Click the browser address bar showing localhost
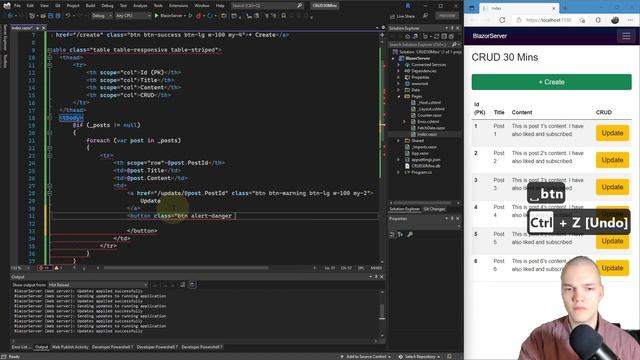Viewport: 640px width, 360px height. tap(548, 20)
